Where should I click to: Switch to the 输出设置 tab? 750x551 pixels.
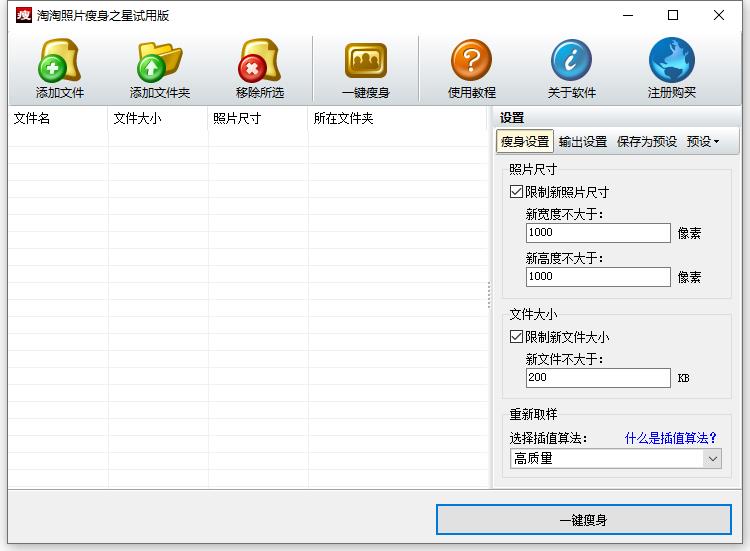[x=583, y=142]
